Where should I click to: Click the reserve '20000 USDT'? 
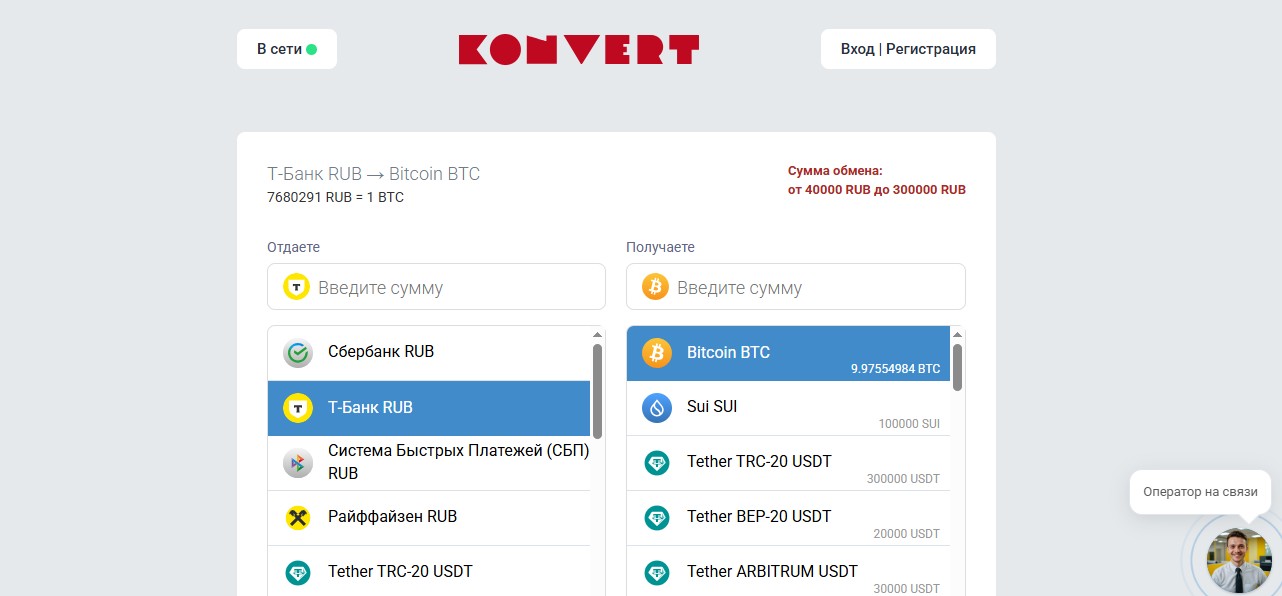(x=907, y=534)
